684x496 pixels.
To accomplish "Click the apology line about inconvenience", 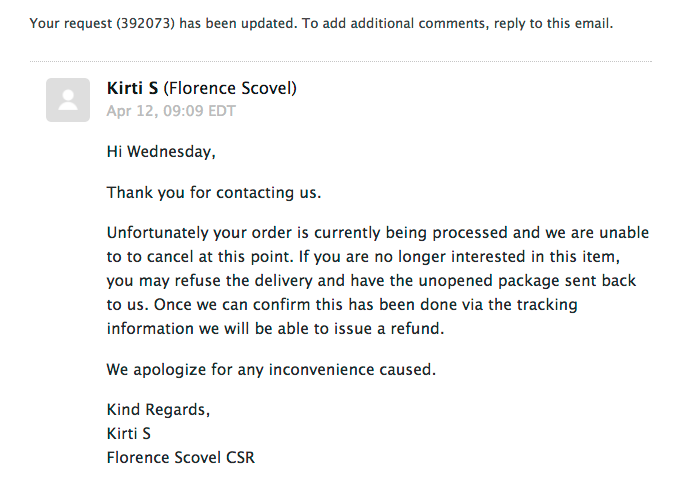I will click(x=271, y=369).
